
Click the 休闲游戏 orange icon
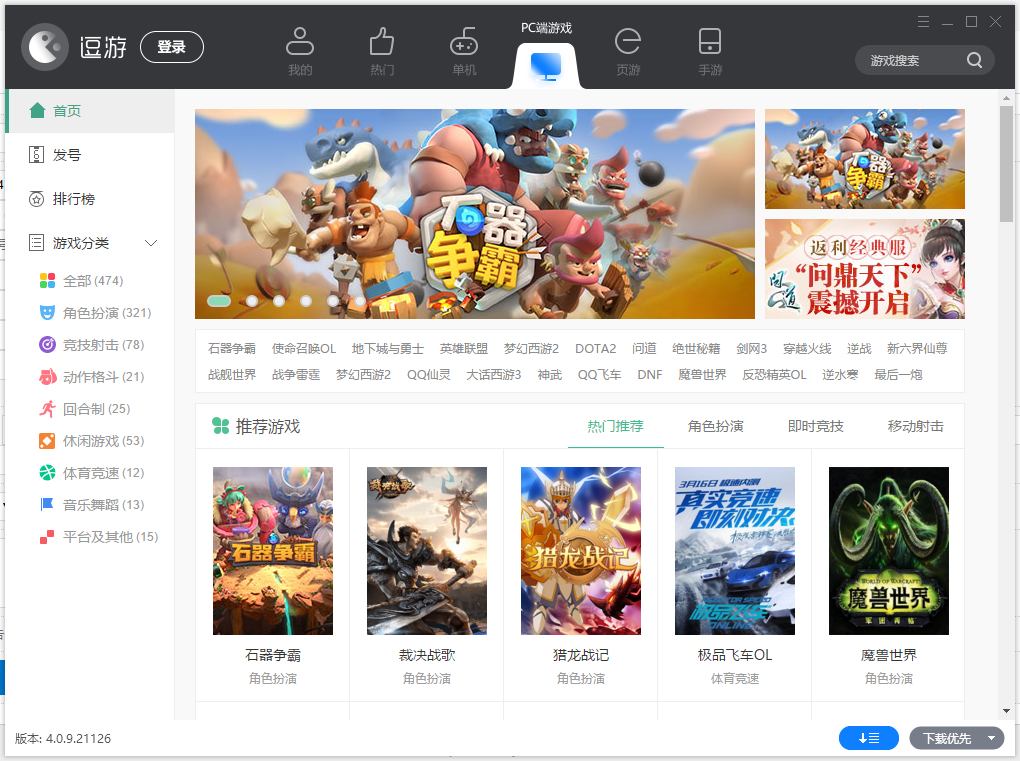(47, 441)
